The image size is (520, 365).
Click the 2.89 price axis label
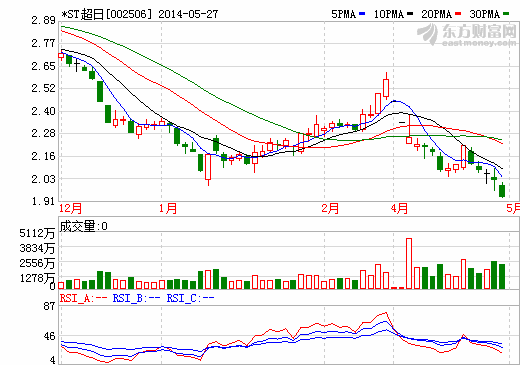coord(43,20)
